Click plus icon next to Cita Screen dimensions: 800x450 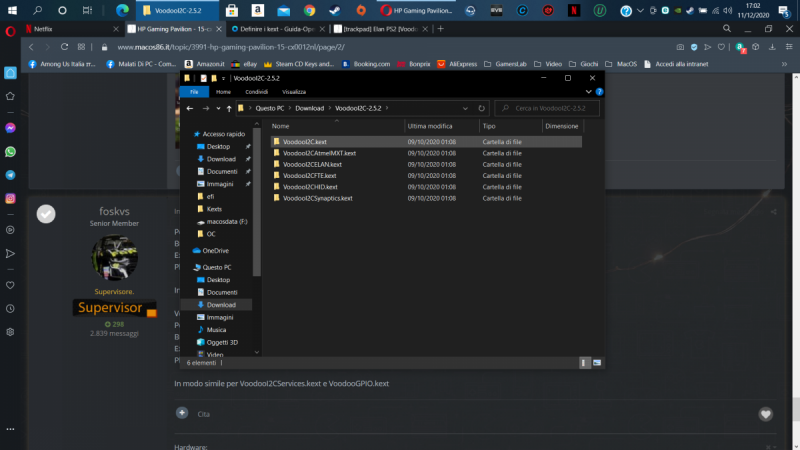click(182, 413)
